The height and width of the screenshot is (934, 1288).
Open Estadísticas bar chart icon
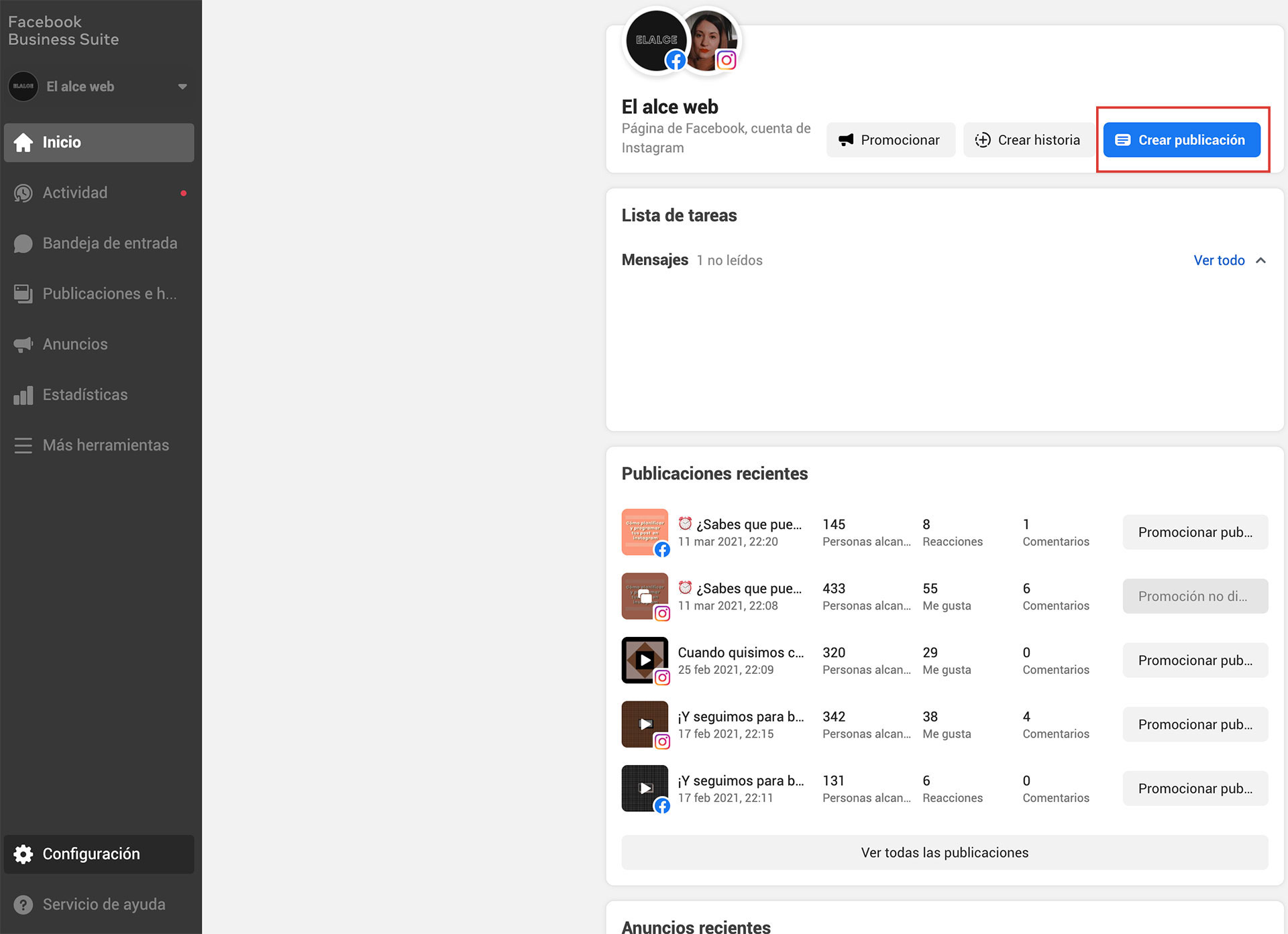(x=23, y=395)
